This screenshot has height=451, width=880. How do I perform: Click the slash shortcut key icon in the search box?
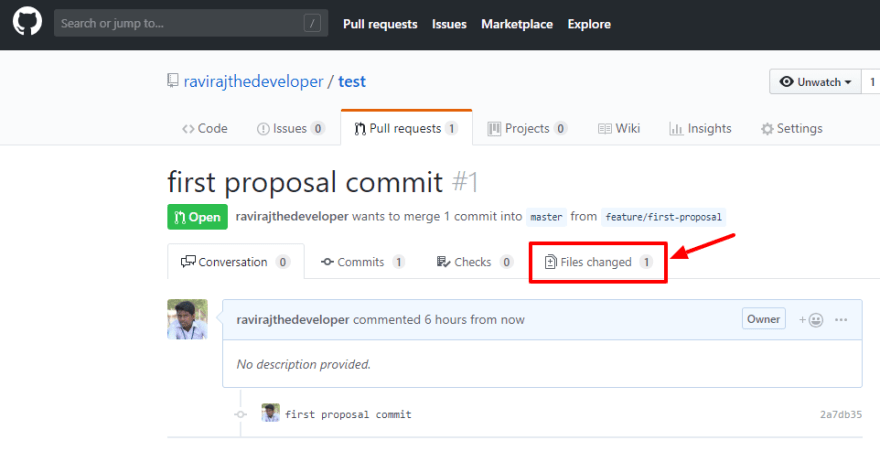pos(312,24)
